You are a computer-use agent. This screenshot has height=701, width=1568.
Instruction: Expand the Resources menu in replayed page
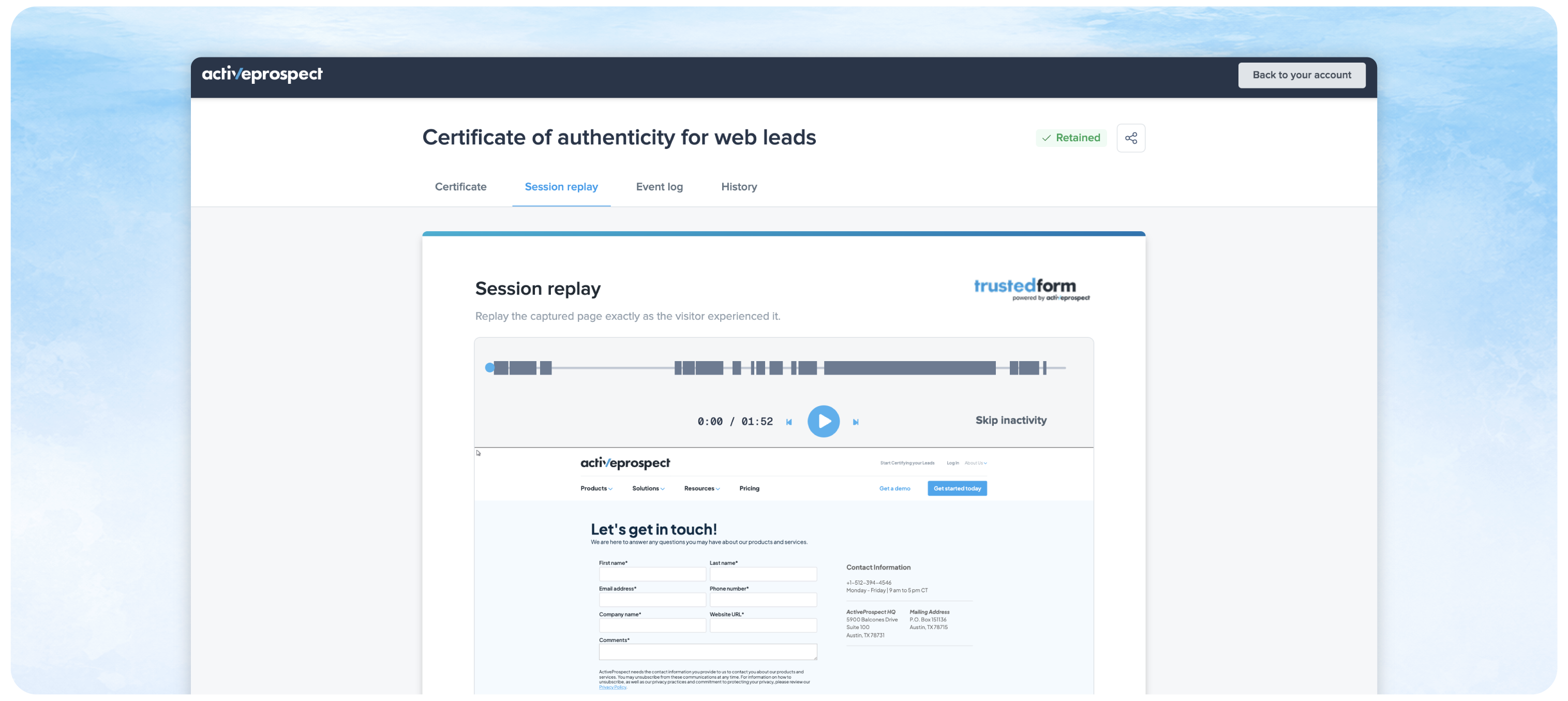coord(702,488)
